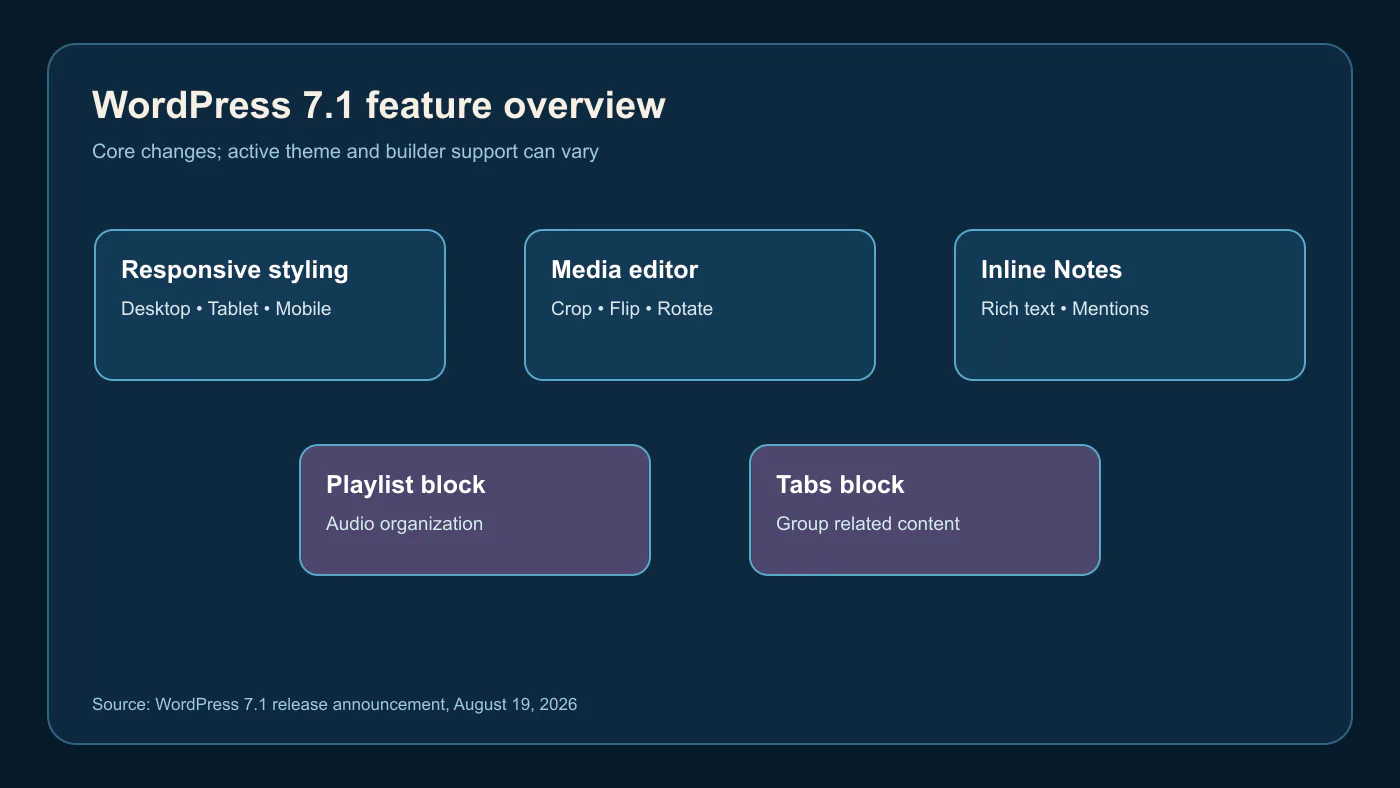This screenshot has width=1400, height=788.
Task: Click the source line dated August 19, 2026
Action: click(335, 704)
